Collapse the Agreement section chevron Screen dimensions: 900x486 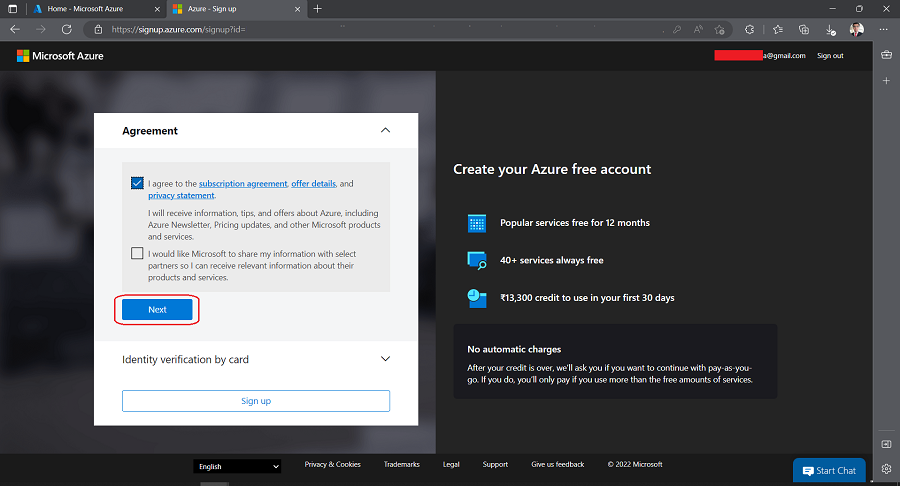pyautogui.click(x=386, y=130)
